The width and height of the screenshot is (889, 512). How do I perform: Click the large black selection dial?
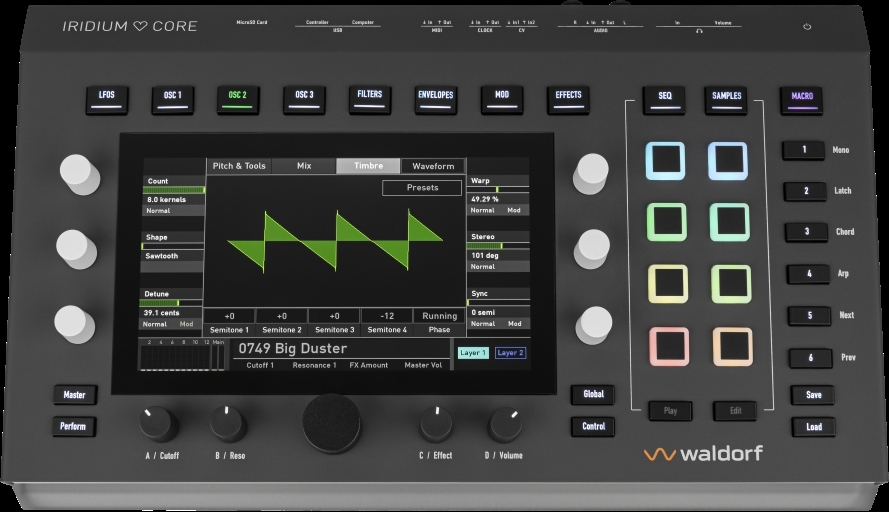[332, 423]
